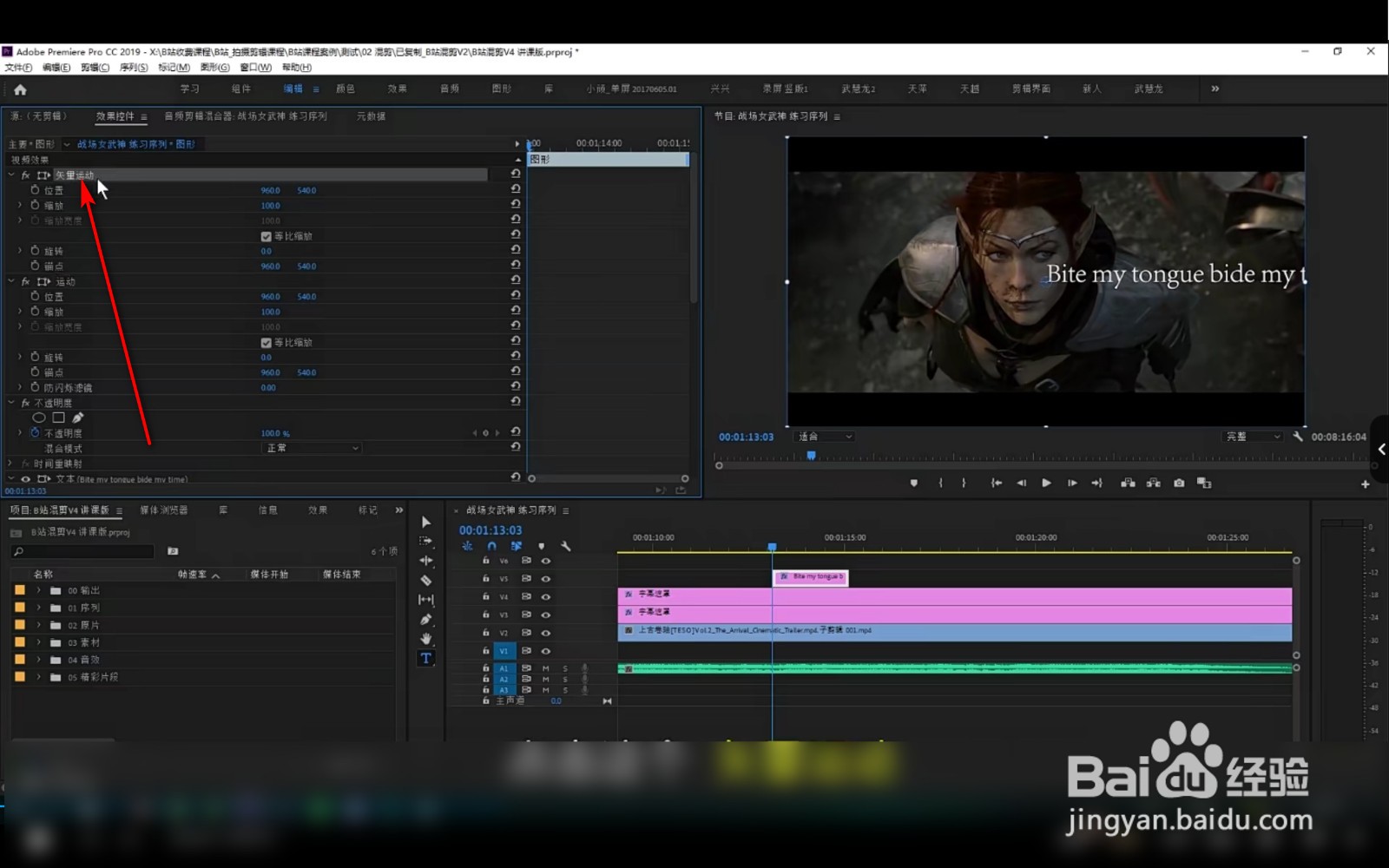Expand the 时间重映射 effect group

[11, 464]
